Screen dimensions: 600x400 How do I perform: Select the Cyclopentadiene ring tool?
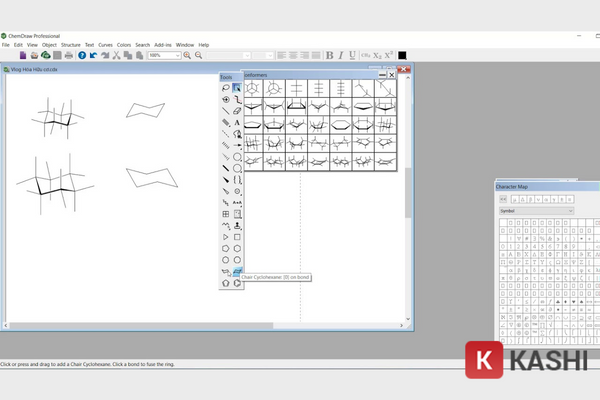coord(226,283)
